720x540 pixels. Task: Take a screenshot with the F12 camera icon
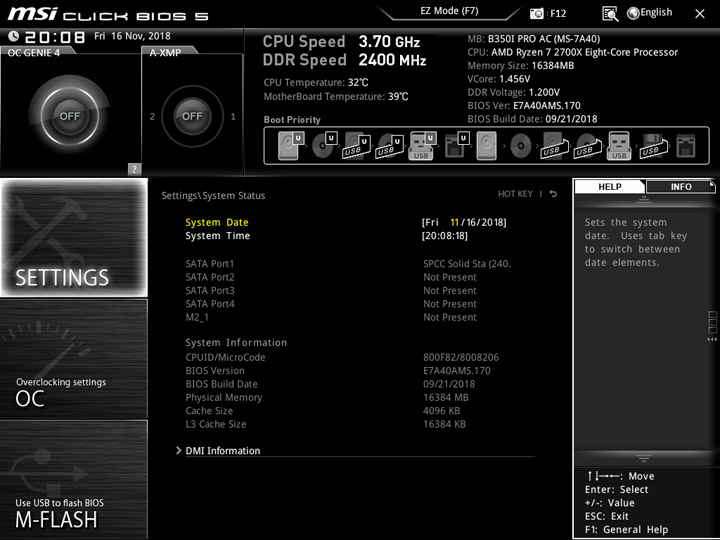pos(536,14)
